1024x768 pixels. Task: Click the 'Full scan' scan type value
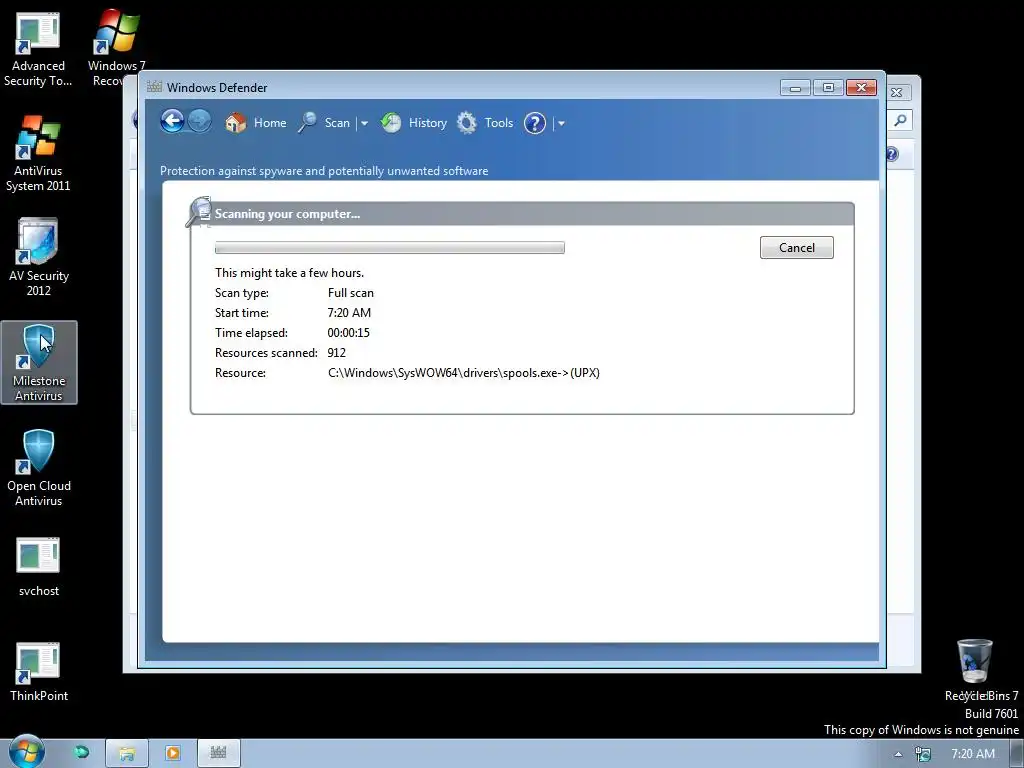click(351, 293)
